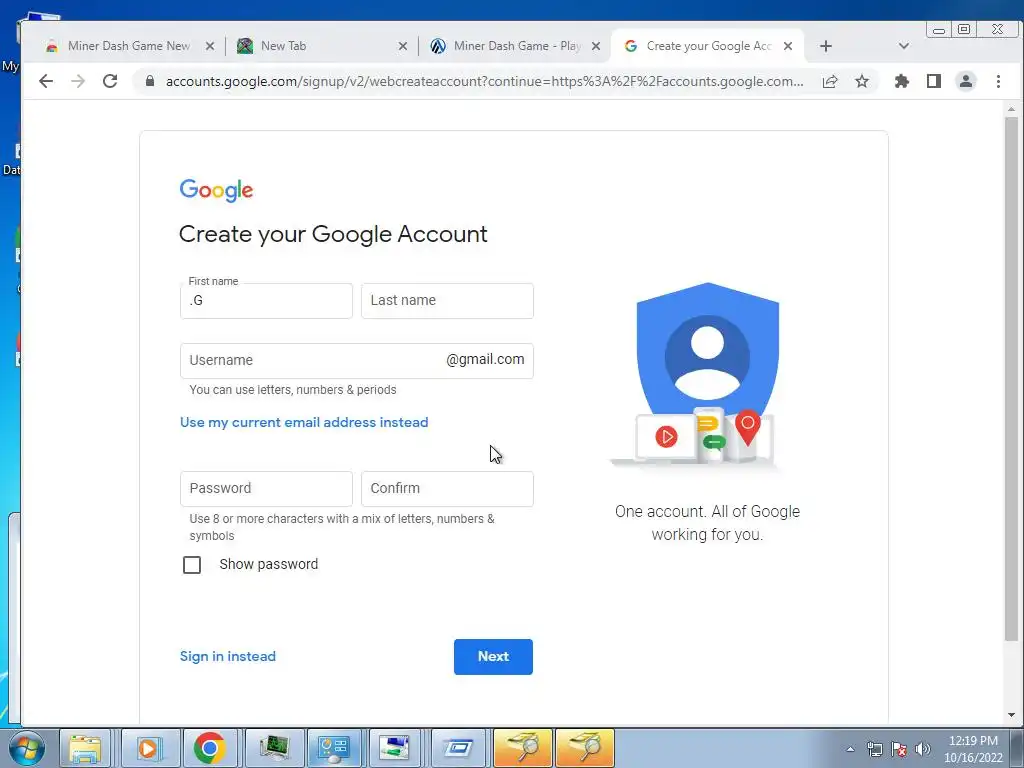Open the monitor with green screen taskbar icon
Screen dimensions: 1024x768
tap(273, 748)
